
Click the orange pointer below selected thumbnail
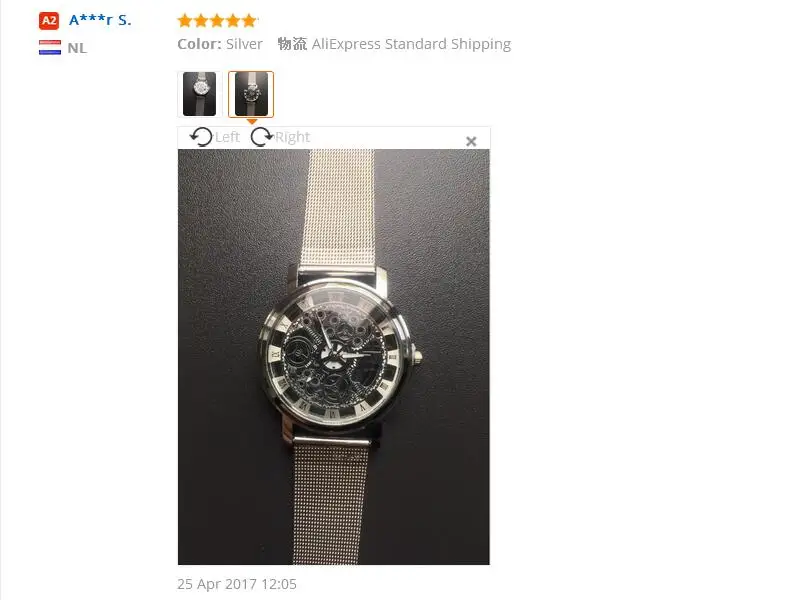click(x=251, y=121)
